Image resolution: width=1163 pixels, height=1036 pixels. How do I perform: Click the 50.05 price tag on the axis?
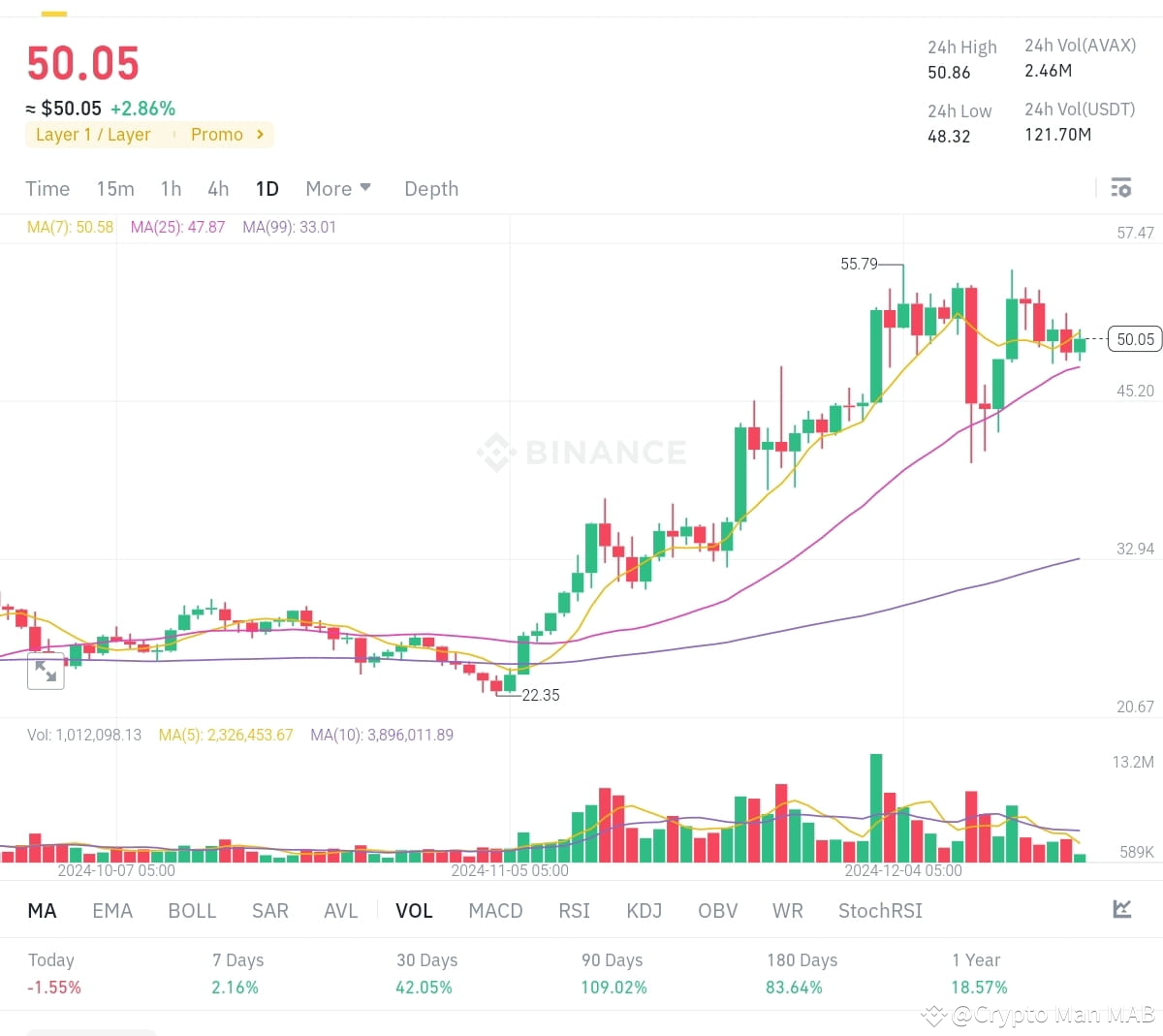[x=1134, y=339]
